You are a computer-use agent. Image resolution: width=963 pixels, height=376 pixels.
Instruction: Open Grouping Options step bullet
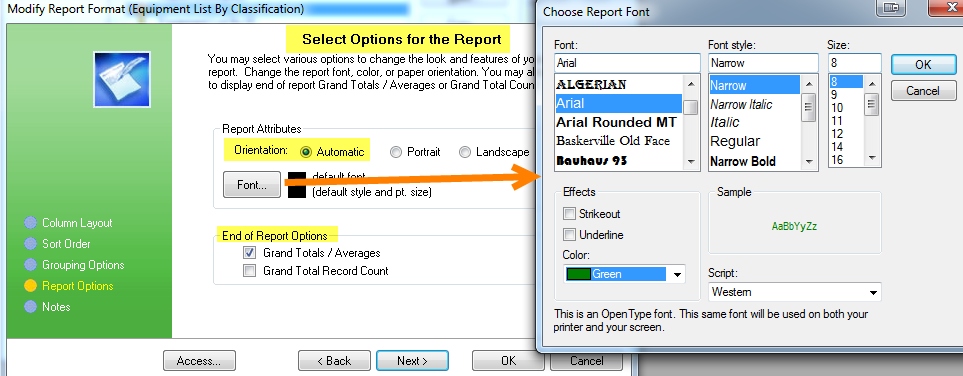(30, 265)
